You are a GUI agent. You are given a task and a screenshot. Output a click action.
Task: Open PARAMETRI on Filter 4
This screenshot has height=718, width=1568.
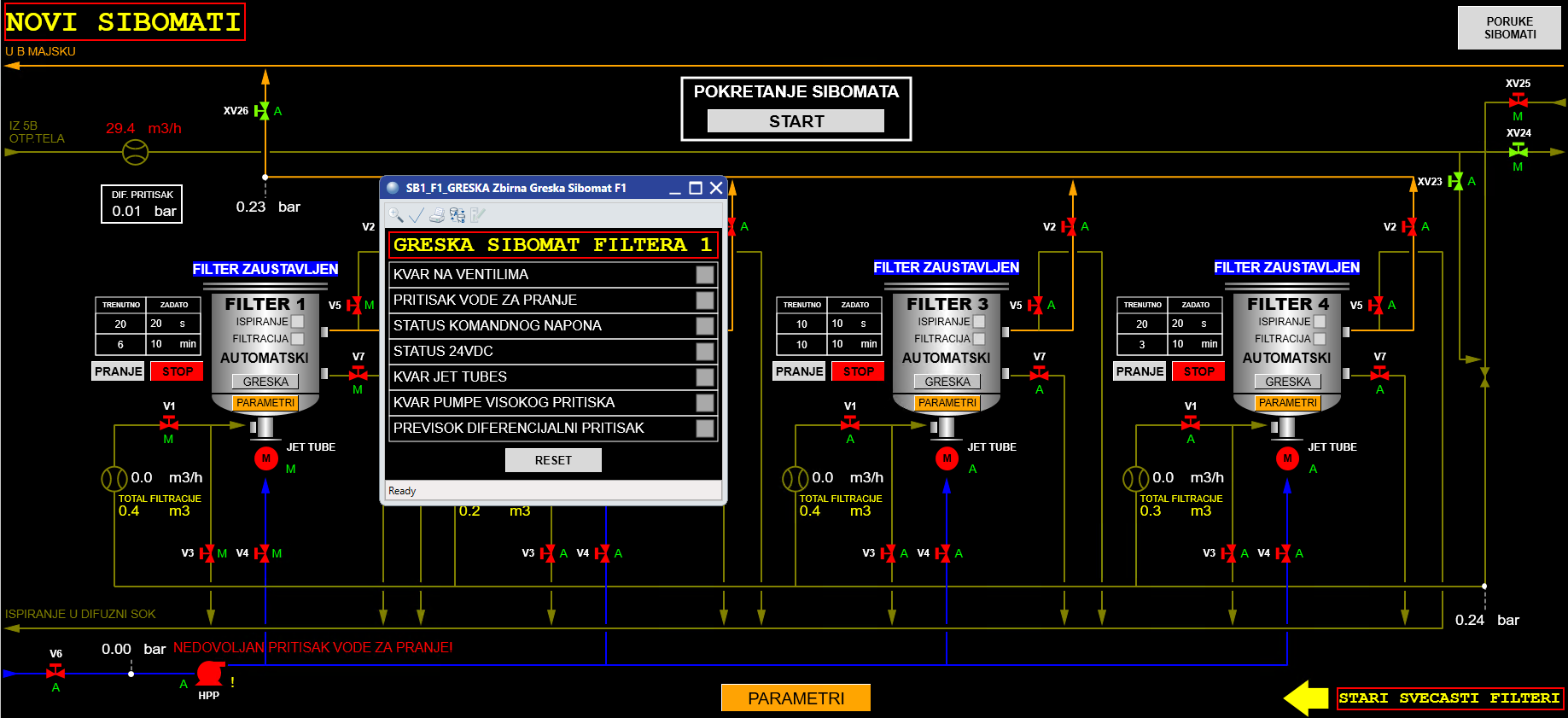pyautogui.click(x=1287, y=402)
